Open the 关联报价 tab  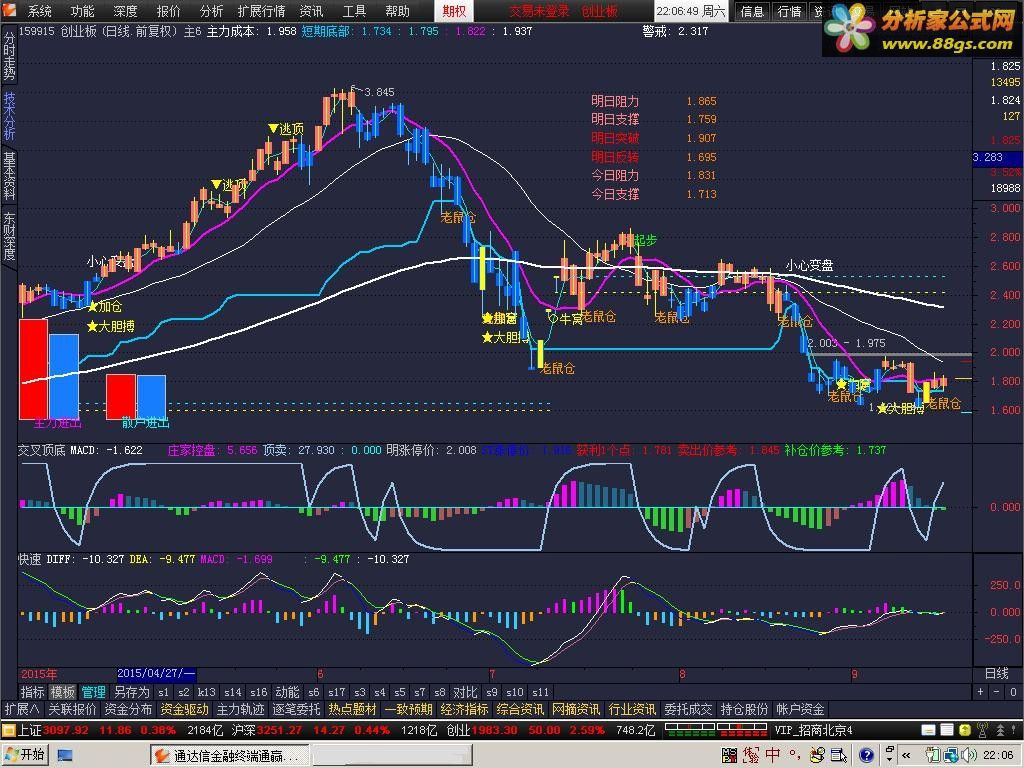72,709
